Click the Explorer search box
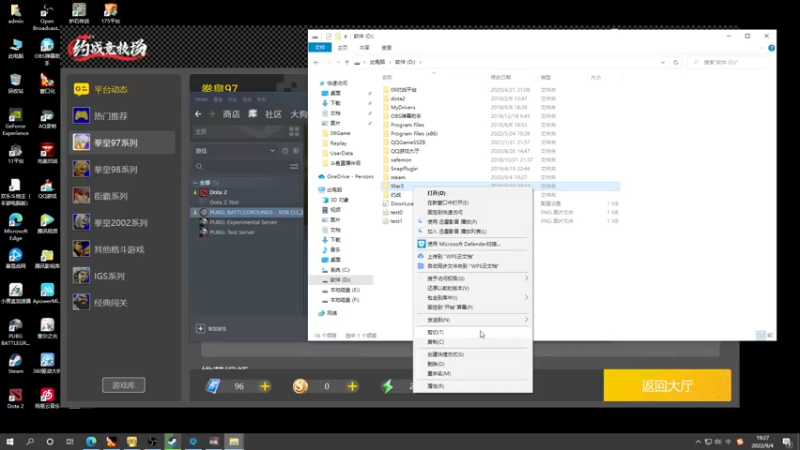This screenshot has height=450, width=800. click(x=728, y=62)
